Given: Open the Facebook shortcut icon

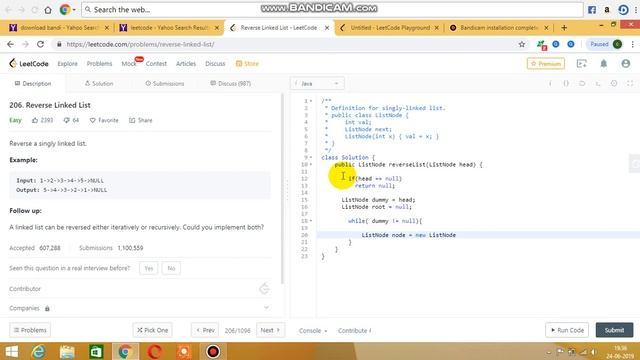Looking at the screenshot, I should (592, 10).
